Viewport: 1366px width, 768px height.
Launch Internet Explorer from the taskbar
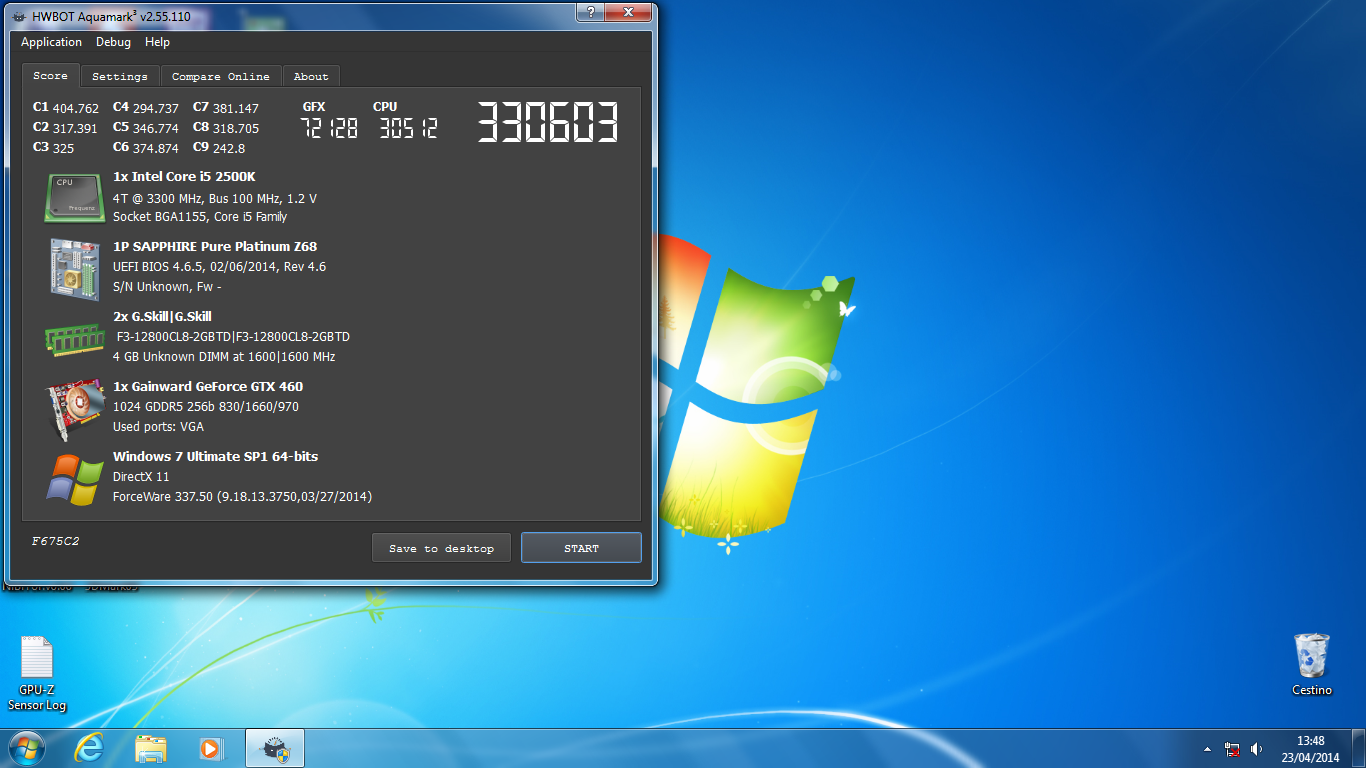coord(90,748)
